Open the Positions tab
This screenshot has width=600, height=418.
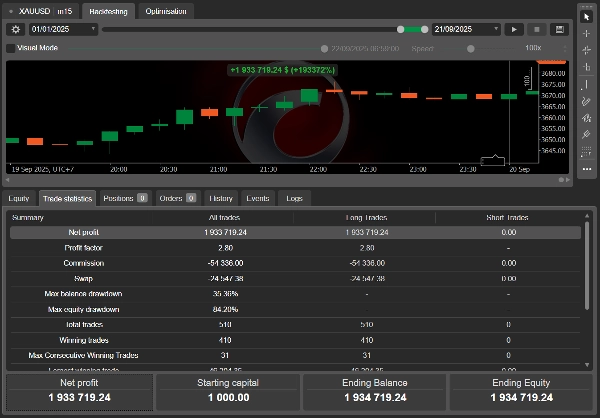[x=125, y=198]
